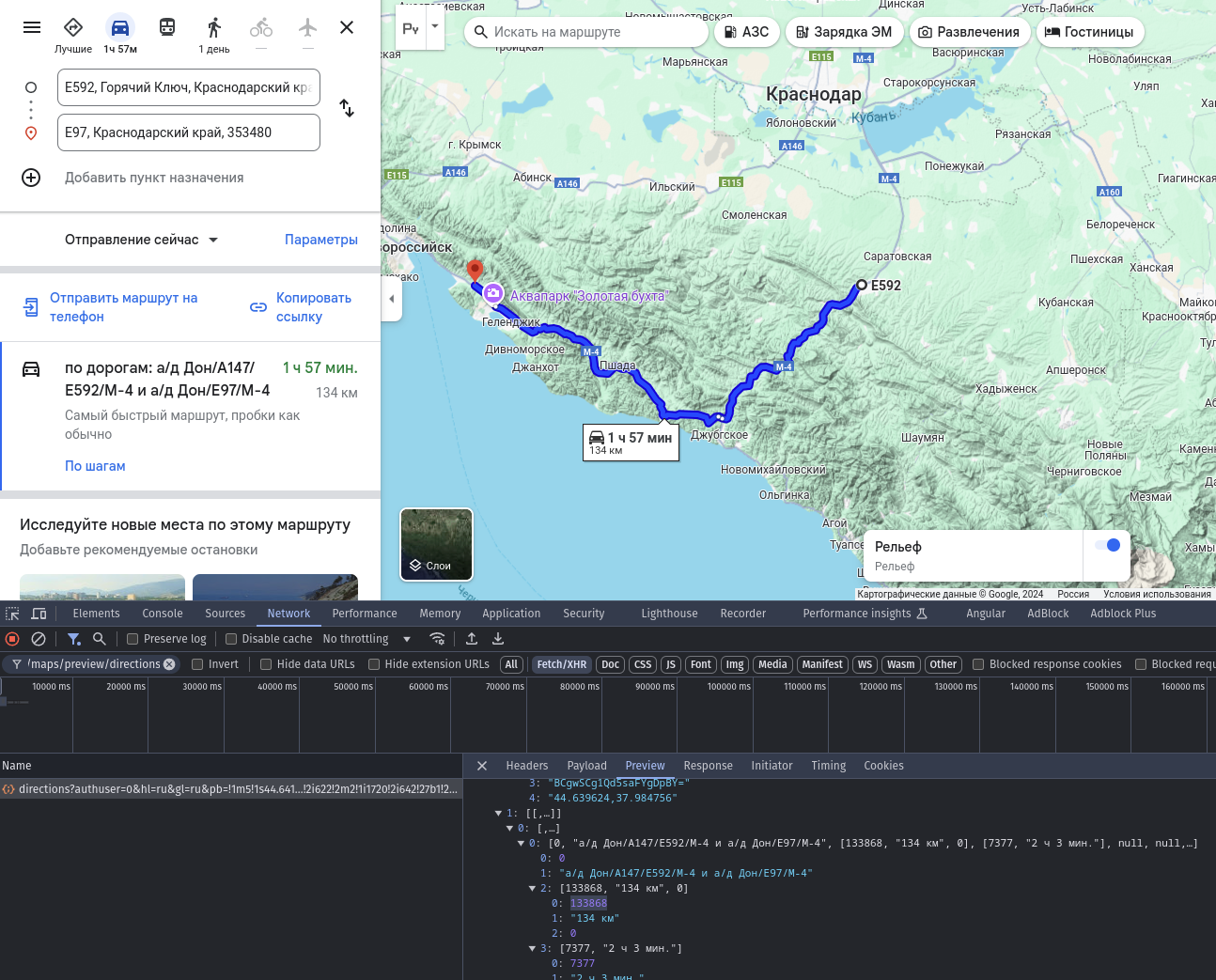The width and height of the screenshot is (1216, 980).
Task: Open the Performance tab
Action: [x=365, y=614]
